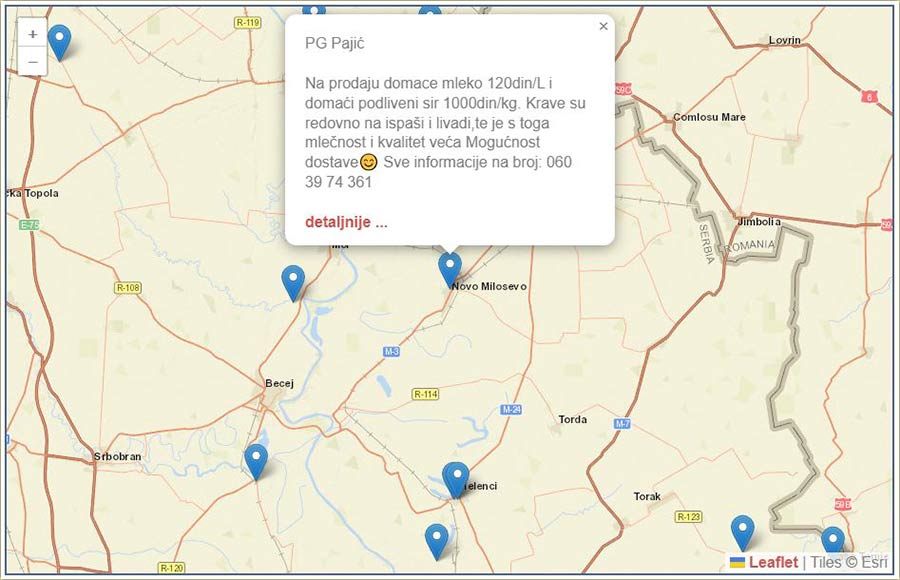900x580 pixels.
Task: Select the marker above the R-123 road badge
Action: (742, 532)
